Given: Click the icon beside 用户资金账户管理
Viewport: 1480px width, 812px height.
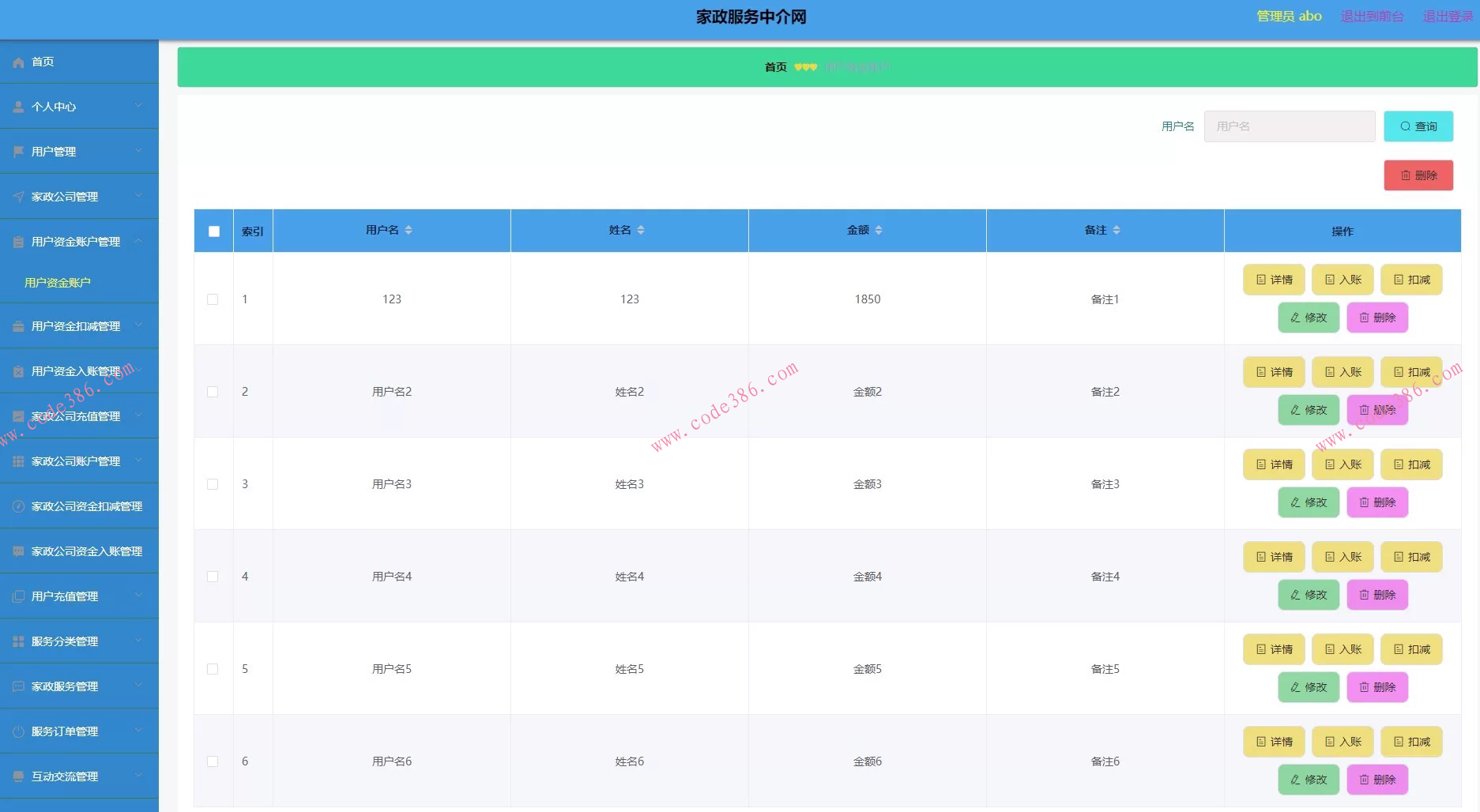Looking at the screenshot, I should (x=18, y=242).
